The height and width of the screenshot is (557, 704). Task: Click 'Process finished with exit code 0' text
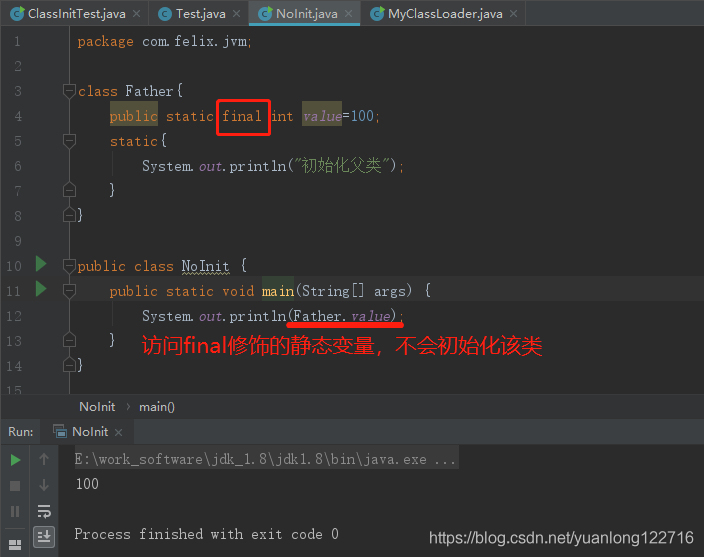pos(207,534)
